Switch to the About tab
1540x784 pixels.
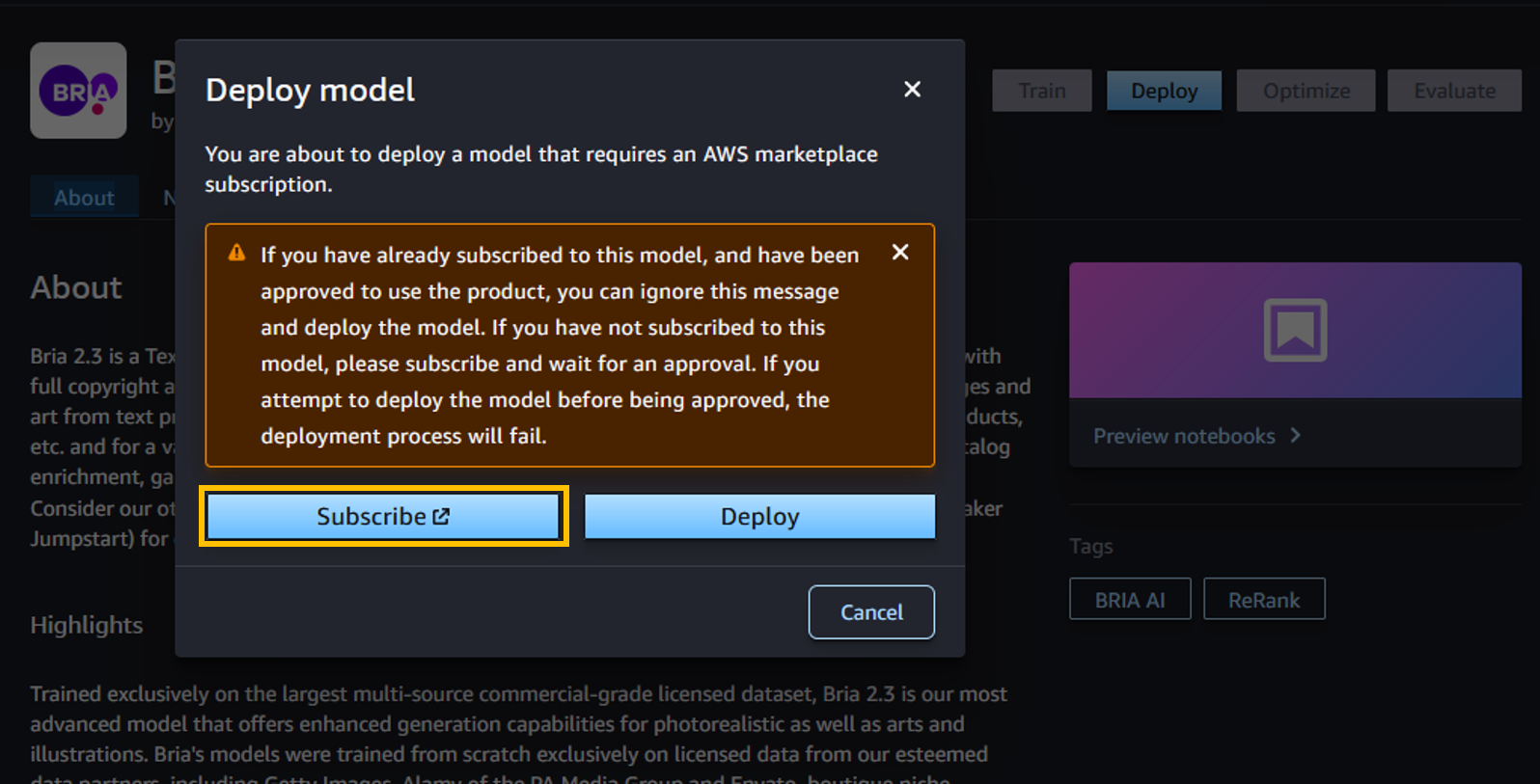pos(84,197)
